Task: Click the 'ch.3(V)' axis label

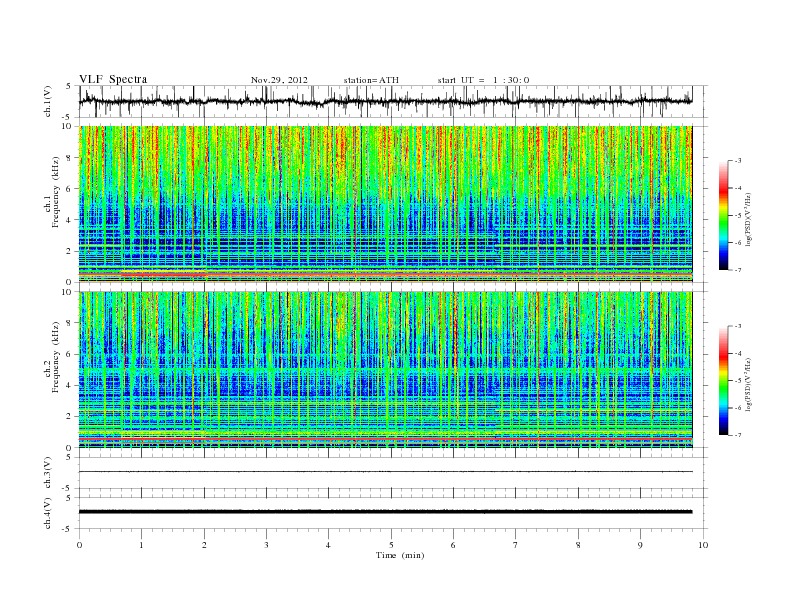Action: (48, 473)
